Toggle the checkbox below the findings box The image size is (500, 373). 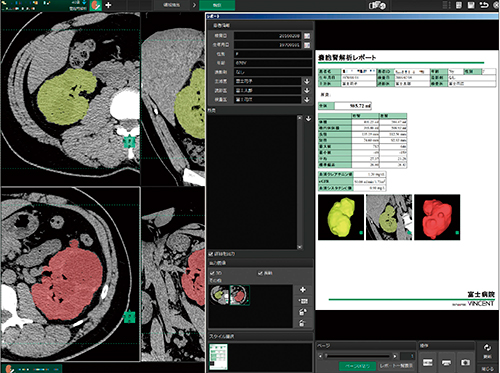211,254
